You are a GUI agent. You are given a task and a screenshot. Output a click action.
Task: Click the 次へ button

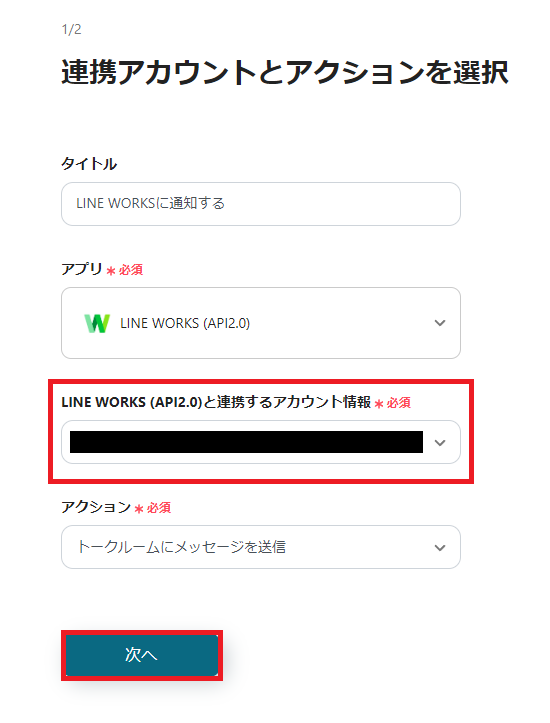[142, 655]
